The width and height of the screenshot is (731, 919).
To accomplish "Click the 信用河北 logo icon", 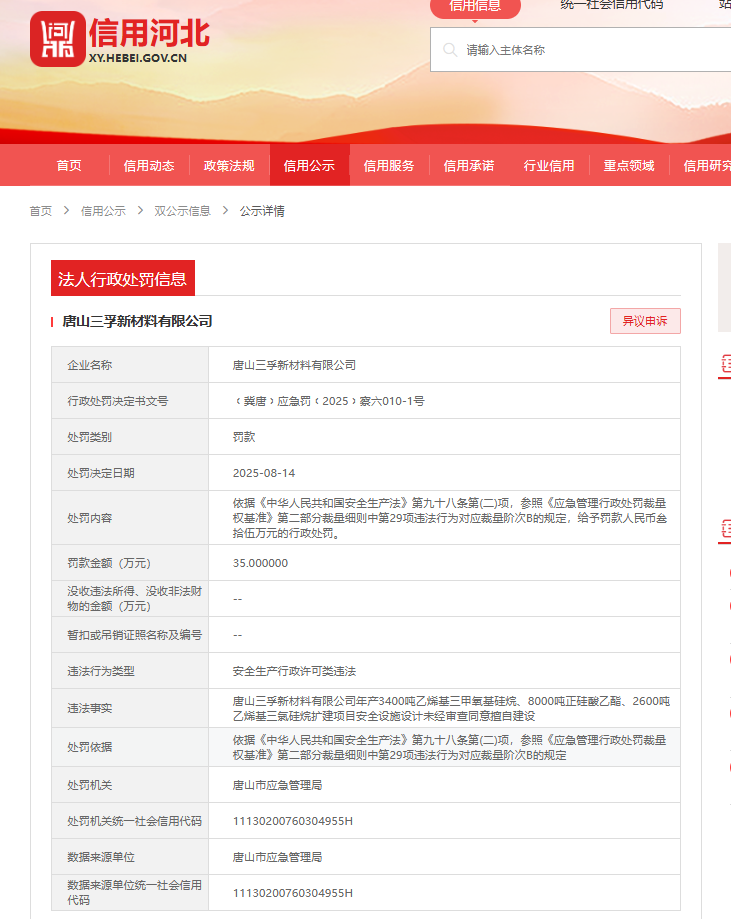I will [x=57, y=39].
